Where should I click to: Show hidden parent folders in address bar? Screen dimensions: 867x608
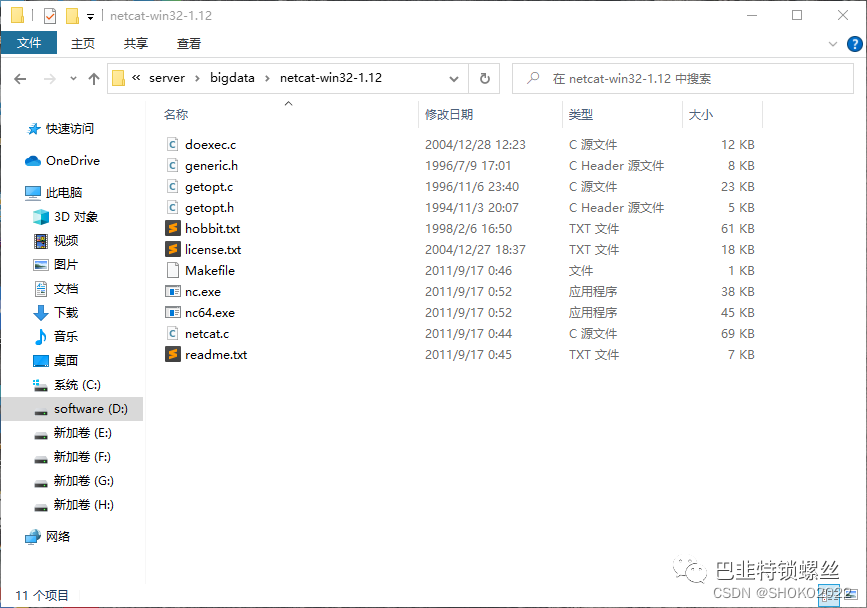point(136,78)
